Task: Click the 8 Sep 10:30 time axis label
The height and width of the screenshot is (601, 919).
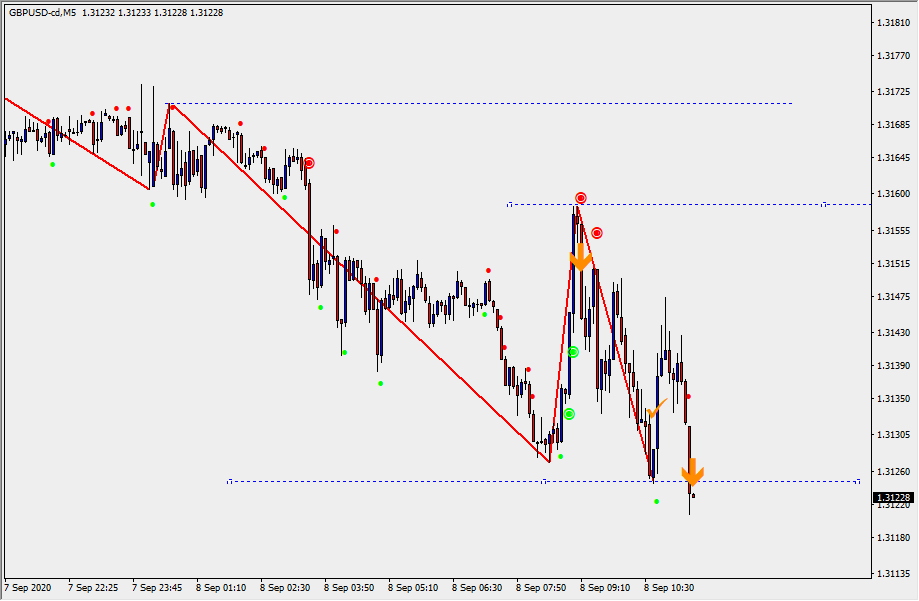Action: [x=668, y=588]
